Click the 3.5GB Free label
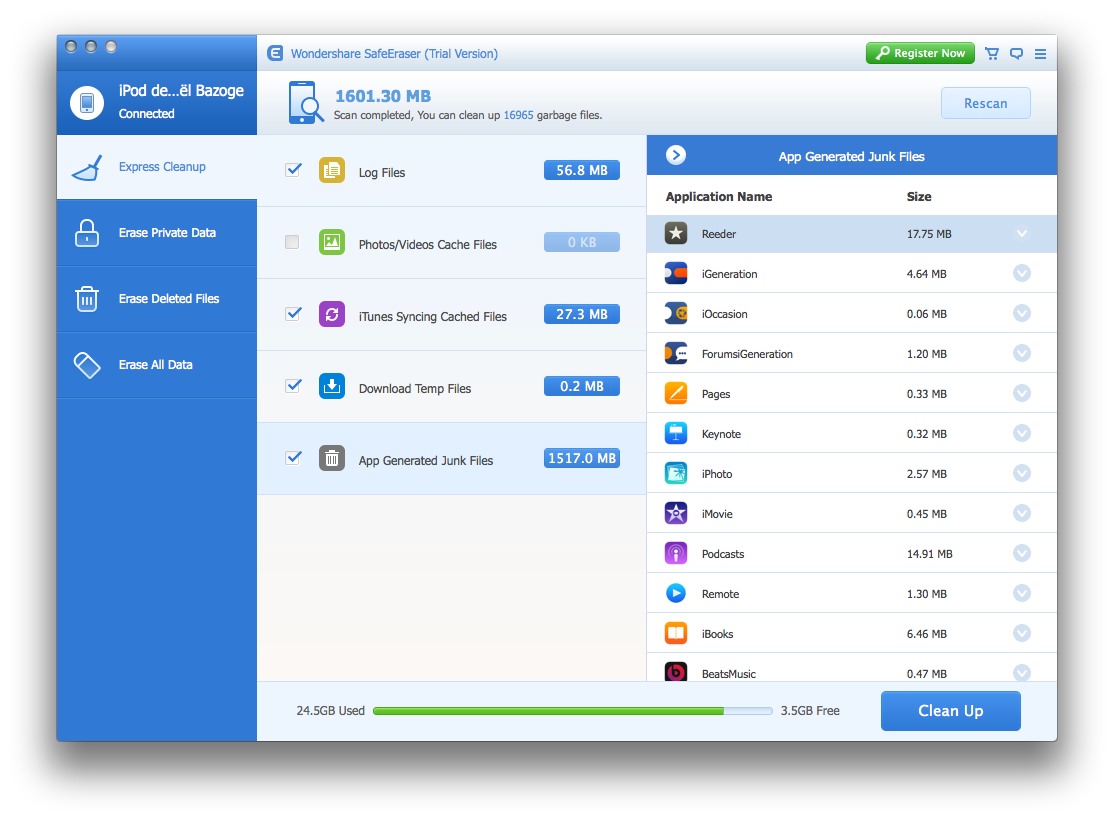 pyautogui.click(x=810, y=711)
